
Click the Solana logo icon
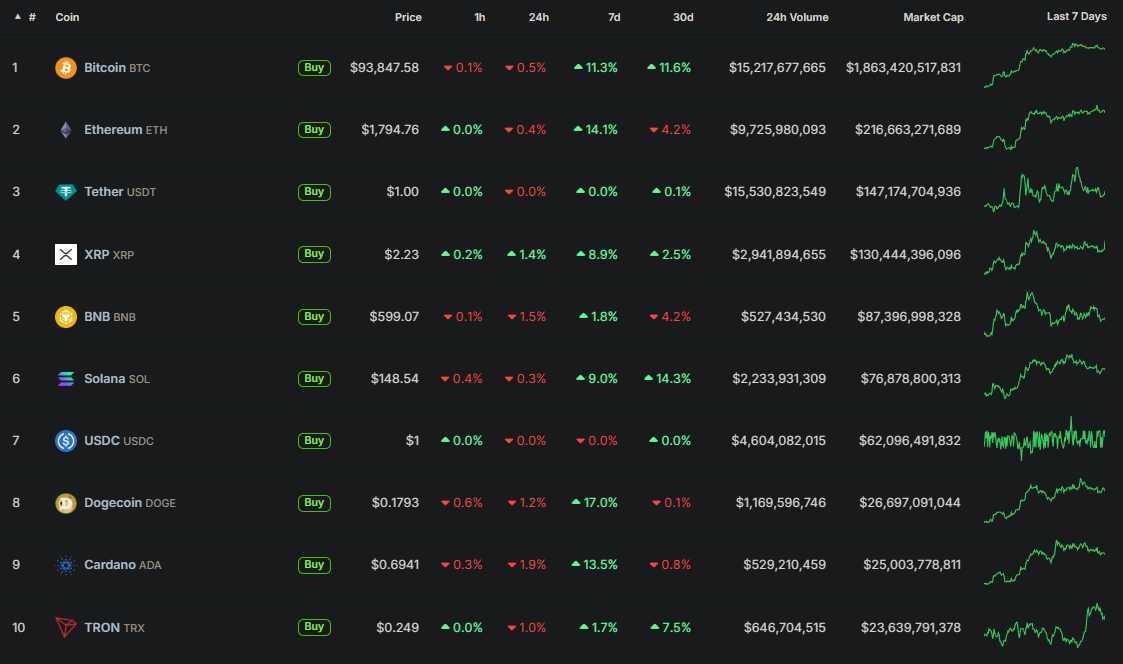click(65, 379)
